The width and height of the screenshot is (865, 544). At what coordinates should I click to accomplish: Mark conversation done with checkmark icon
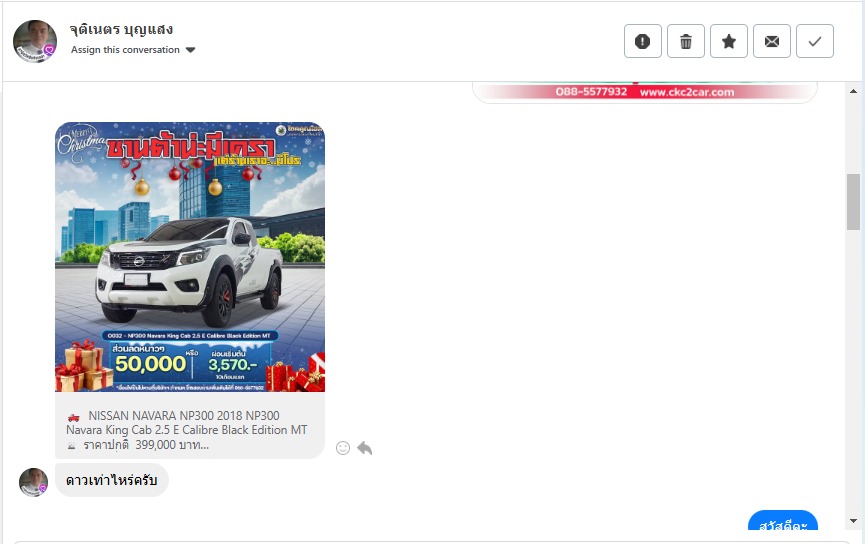click(x=815, y=41)
